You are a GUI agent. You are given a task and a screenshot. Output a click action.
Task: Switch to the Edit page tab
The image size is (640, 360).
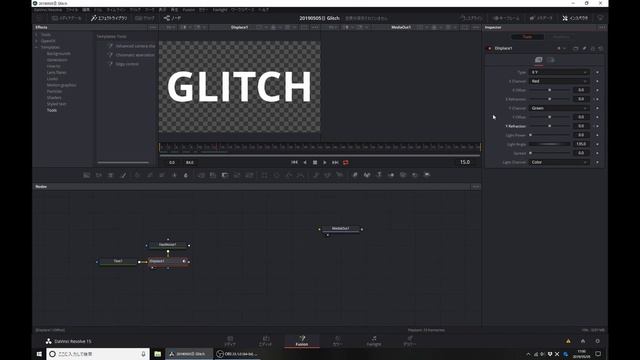click(x=265, y=341)
